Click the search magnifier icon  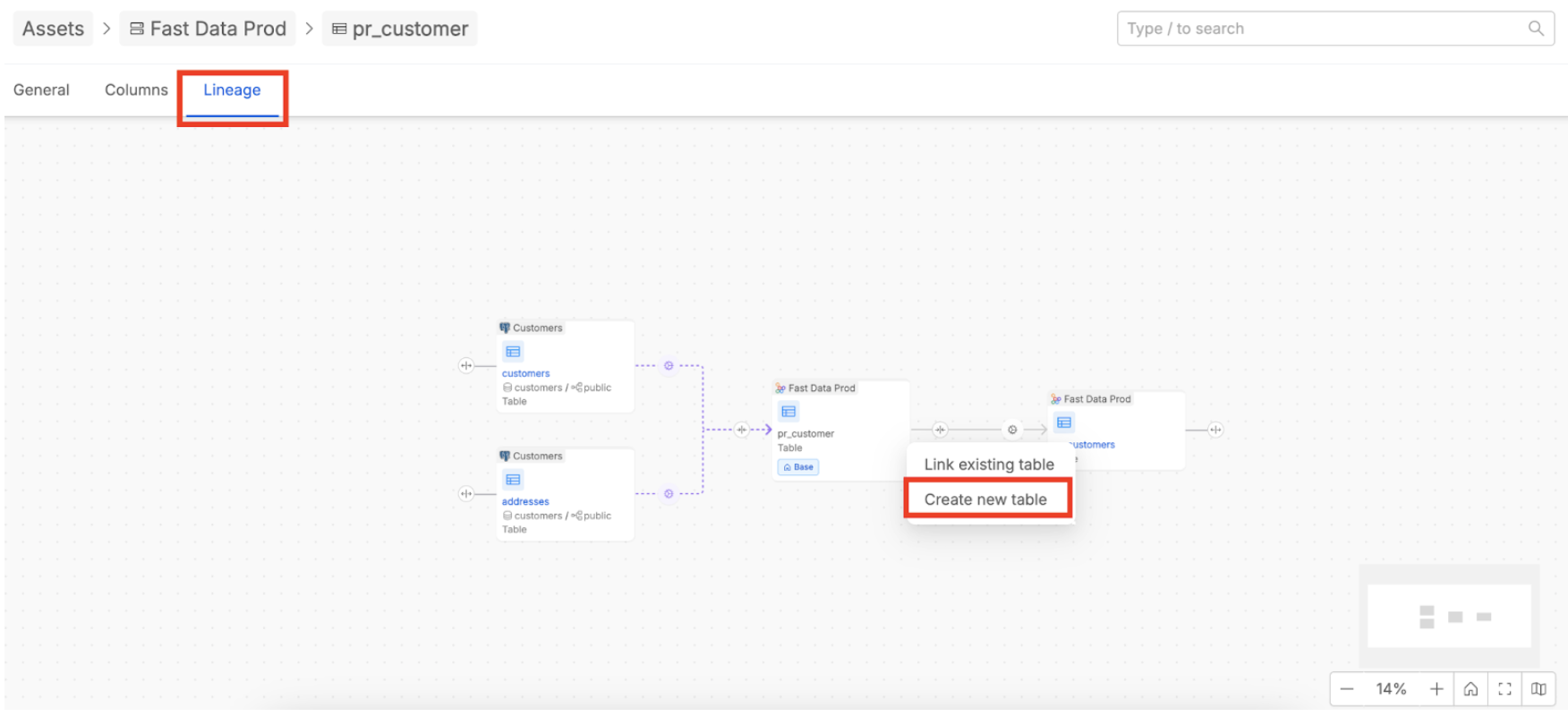tap(1536, 29)
